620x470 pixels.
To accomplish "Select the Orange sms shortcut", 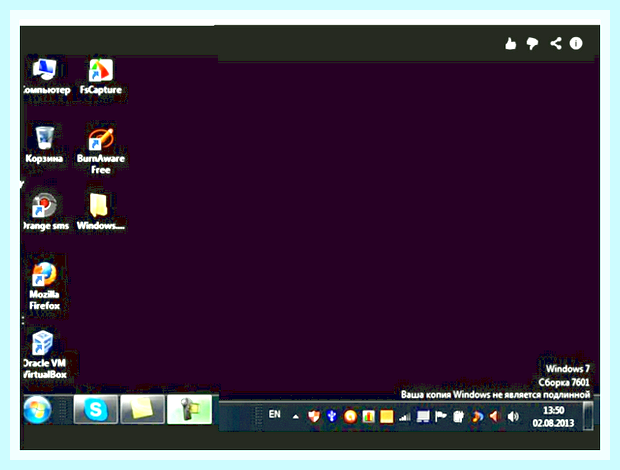I will 44,211.
